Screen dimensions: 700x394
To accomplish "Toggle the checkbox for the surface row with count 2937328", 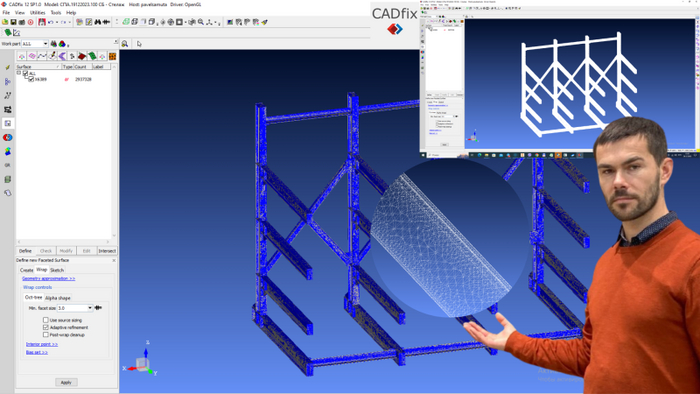I will tap(31, 79).
